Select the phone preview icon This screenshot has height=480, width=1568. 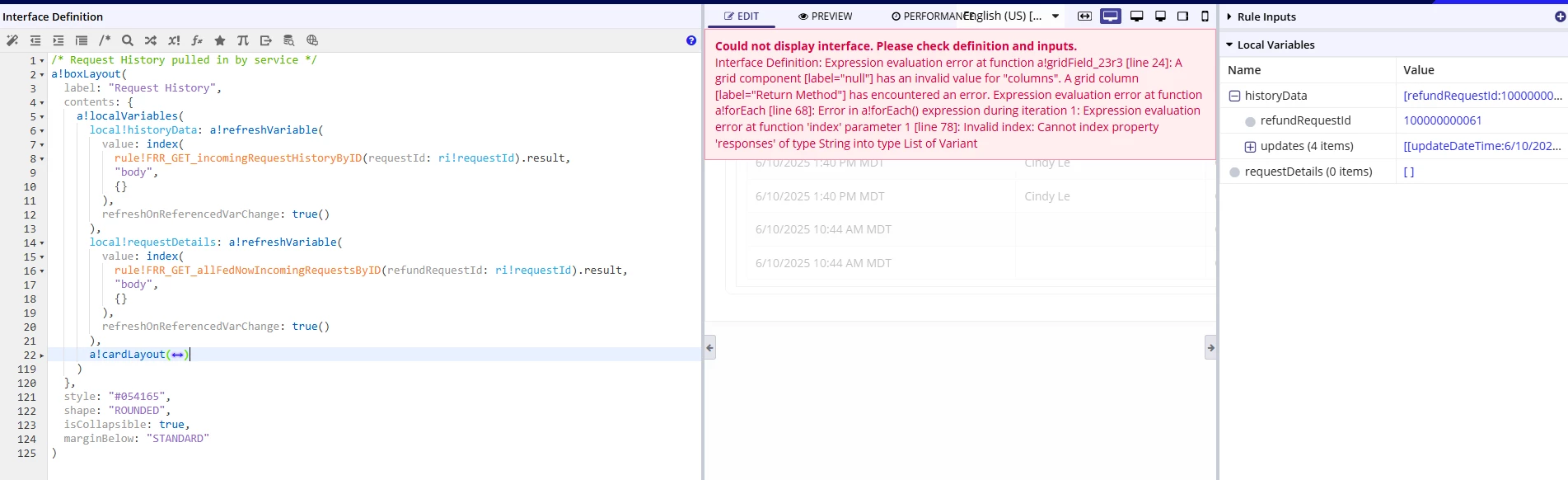click(1205, 16)
